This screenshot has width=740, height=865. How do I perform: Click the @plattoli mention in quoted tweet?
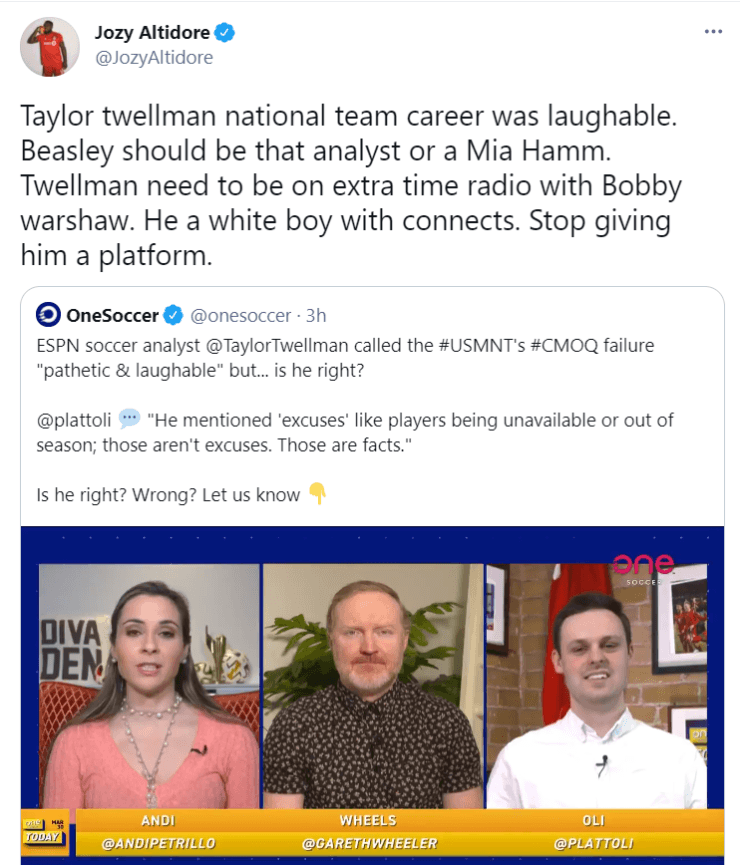coord(74,420)
